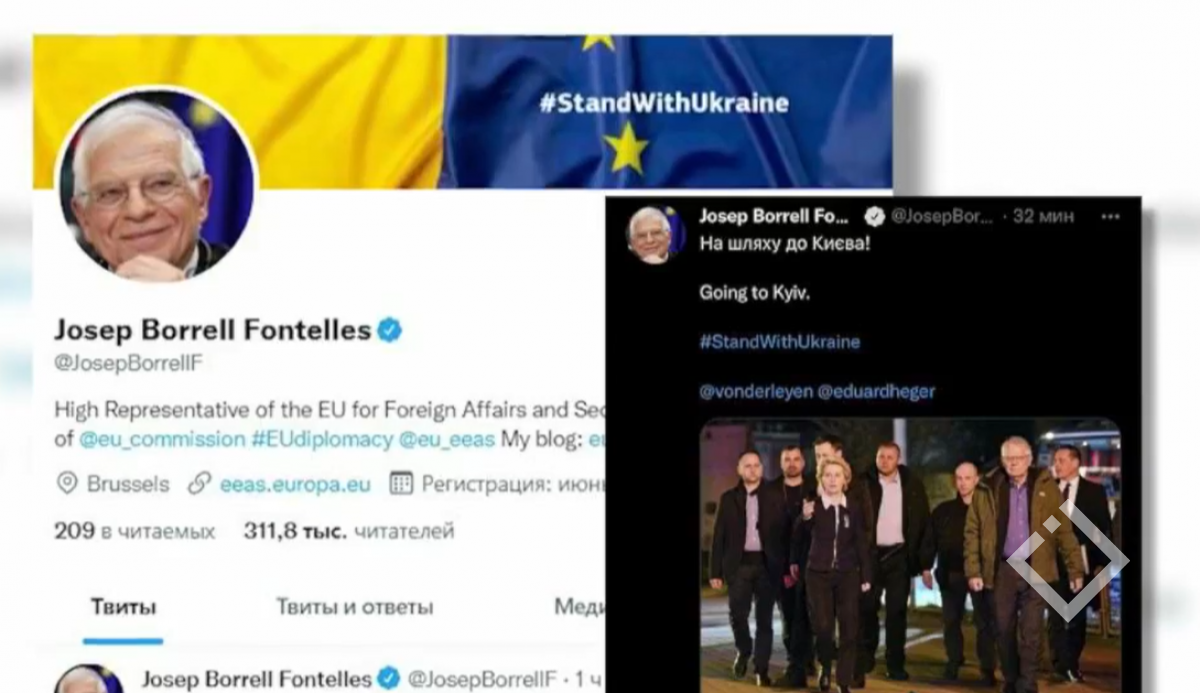Click the link chain icon before eeas.europa.eu
The width and height of the screenshot is (1200, 693).
coord(199,484)
